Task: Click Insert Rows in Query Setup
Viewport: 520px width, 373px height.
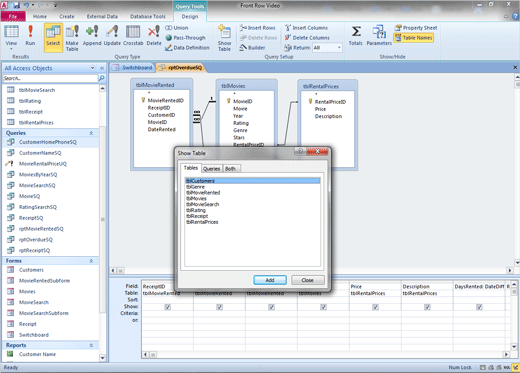Action: click(258, 28)
